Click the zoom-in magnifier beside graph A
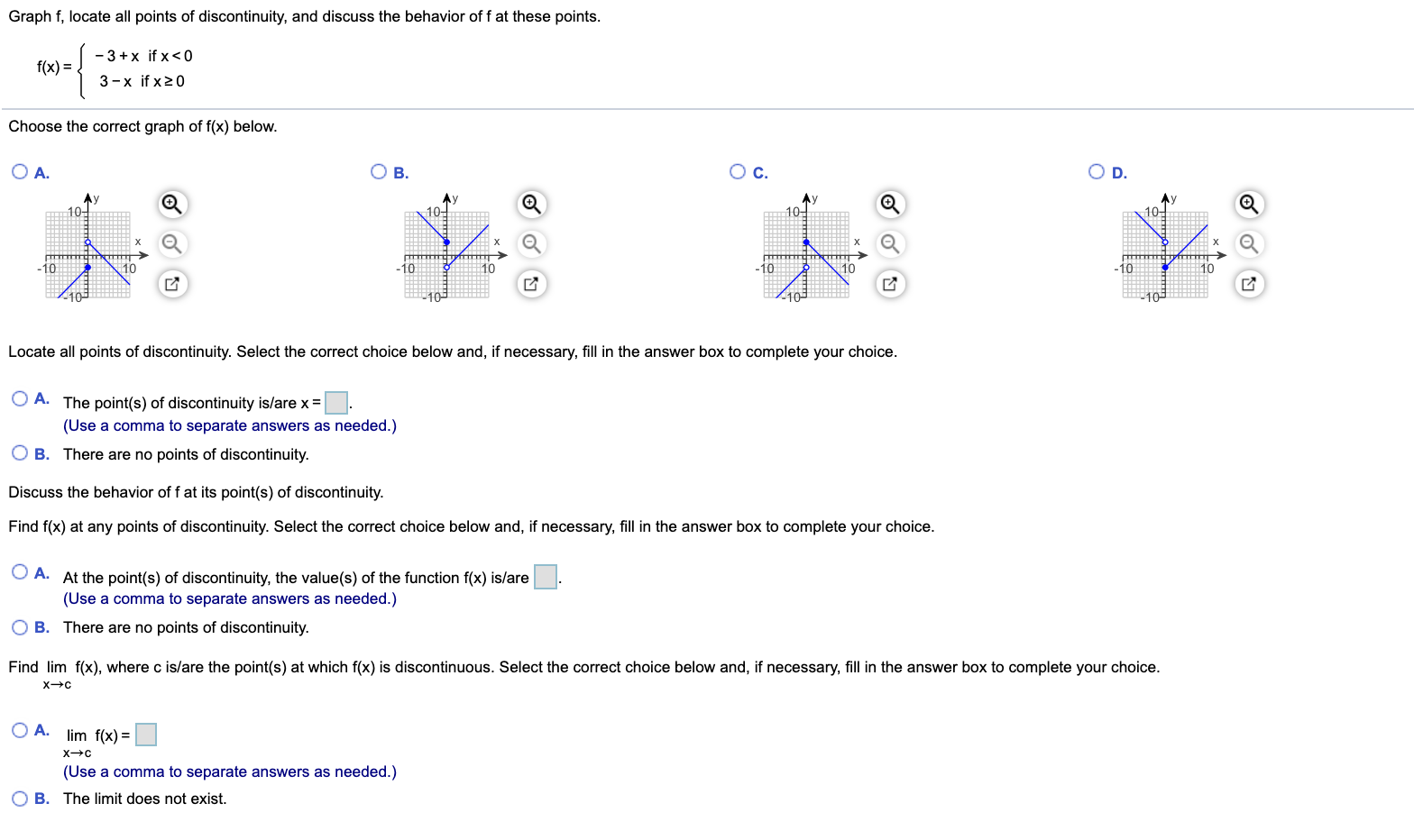 click(171, 205)
